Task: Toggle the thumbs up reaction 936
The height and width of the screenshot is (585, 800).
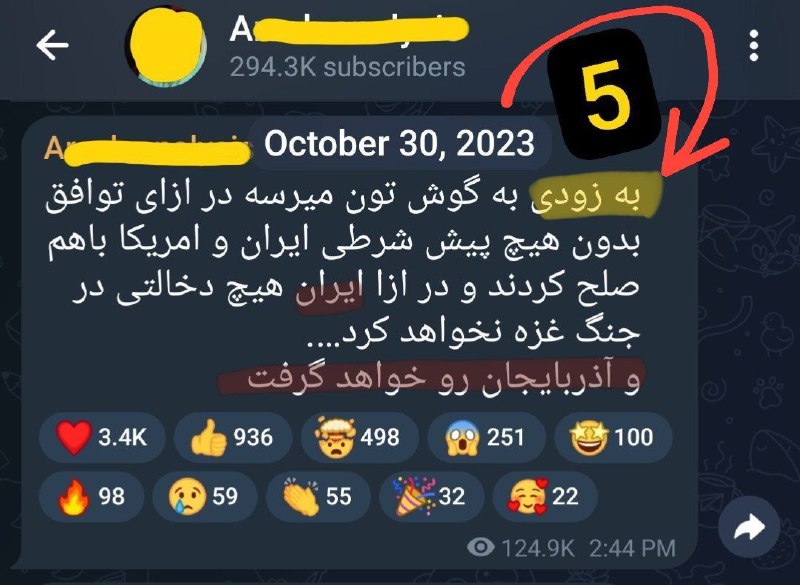Action: [x=233, y=438]
